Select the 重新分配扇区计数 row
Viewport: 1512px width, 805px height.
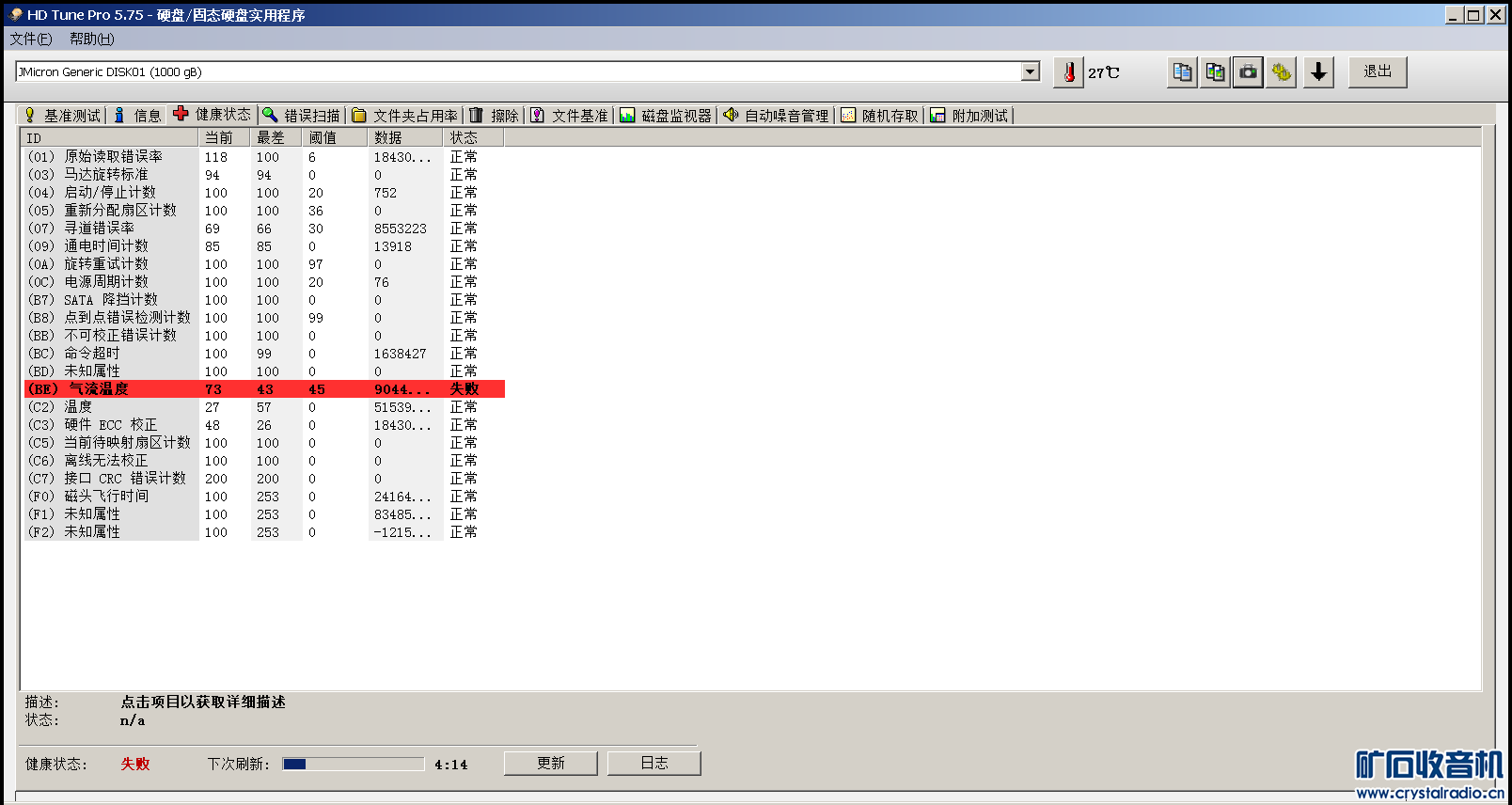264,211
